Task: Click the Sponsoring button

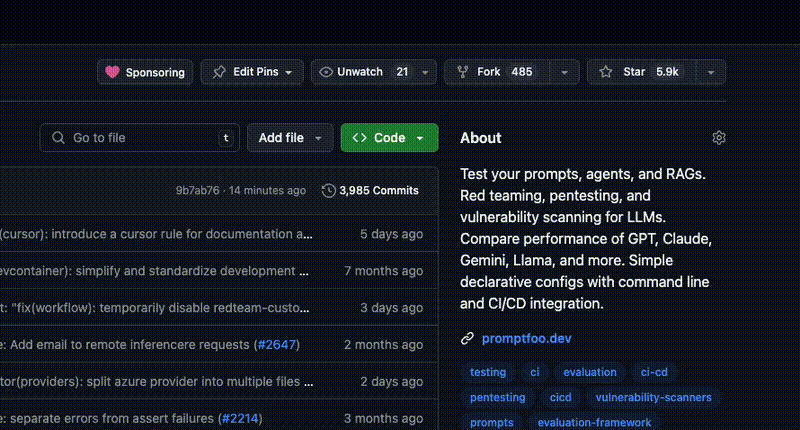Action: point(145,72)
